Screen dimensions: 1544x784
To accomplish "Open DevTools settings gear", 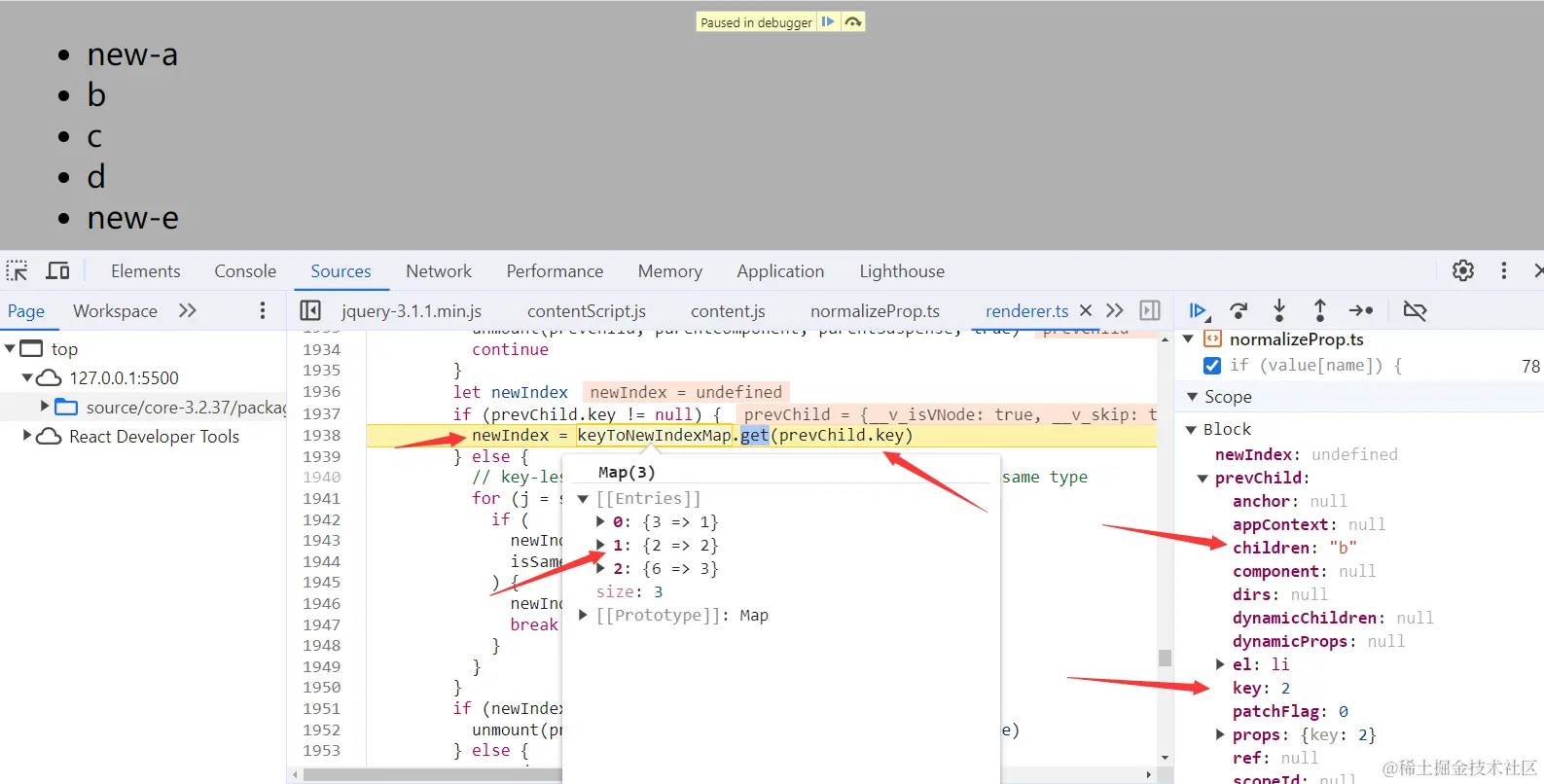I will point(1463,270).
